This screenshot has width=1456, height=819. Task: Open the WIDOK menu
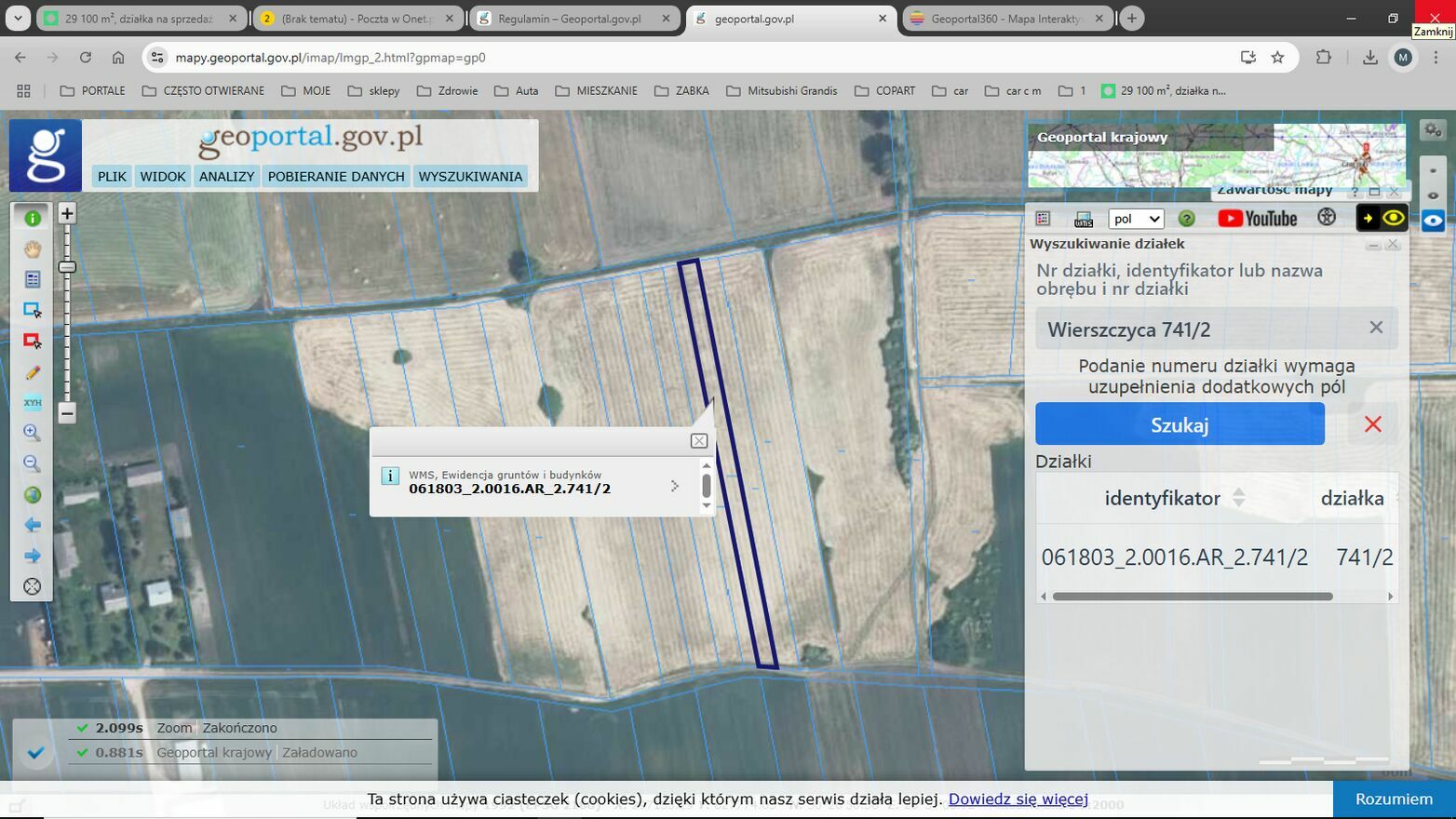pos(163,177)
